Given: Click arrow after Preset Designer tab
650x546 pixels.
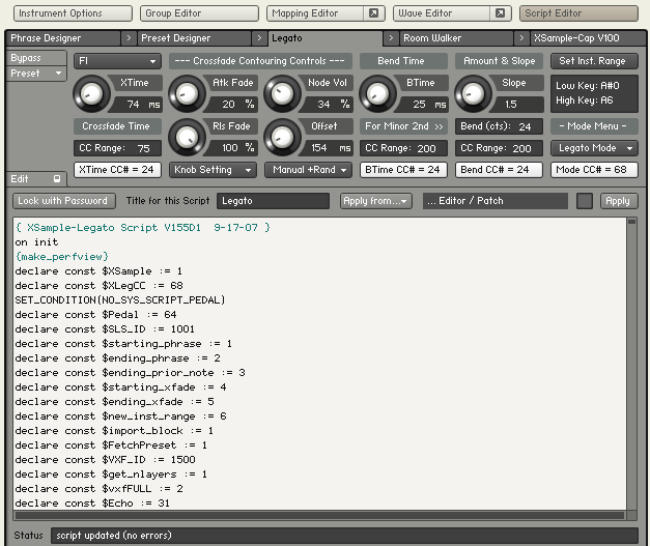Looking at the screenshot, I should click(x=260, y=38).
